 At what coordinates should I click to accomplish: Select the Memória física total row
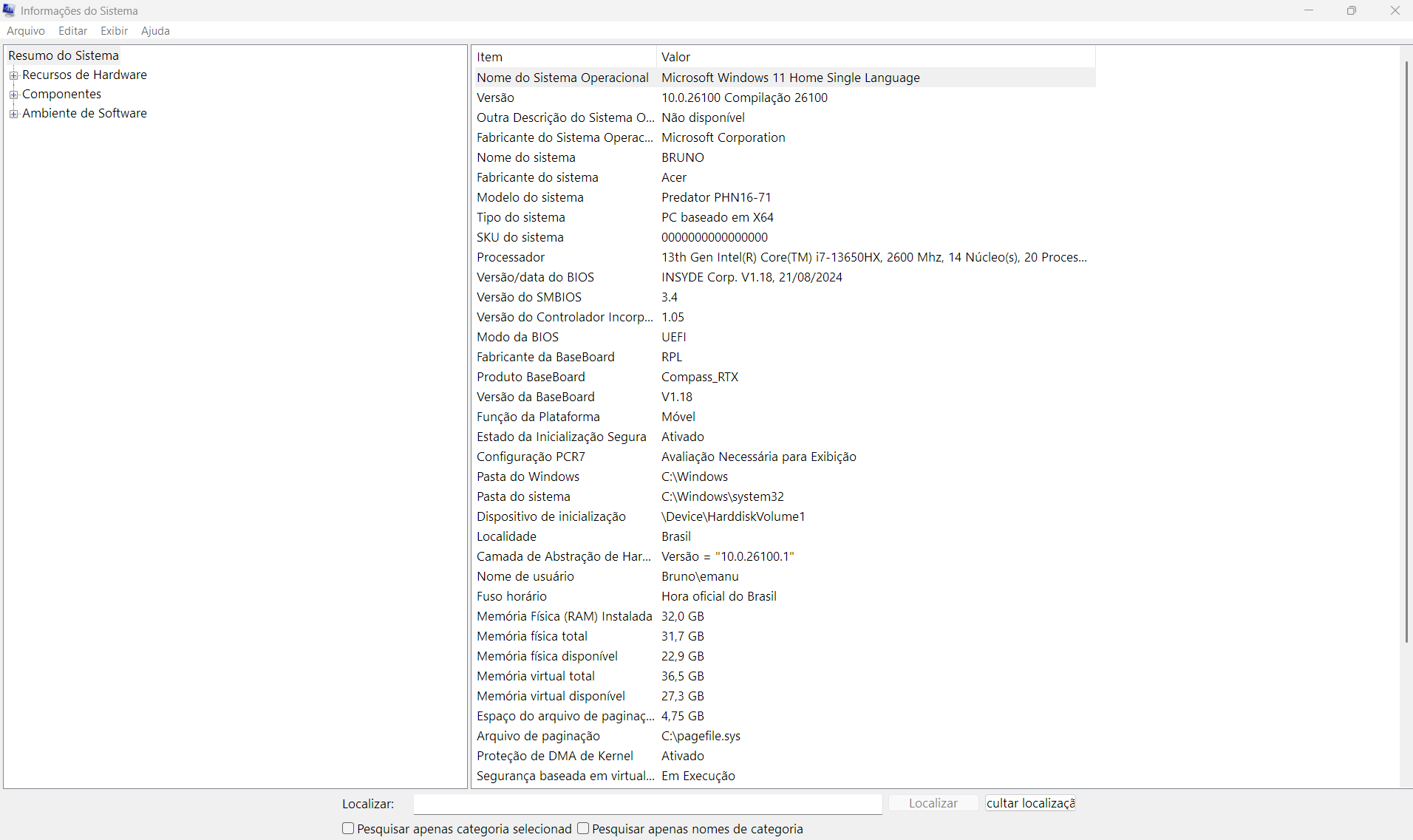tap(784, 636)
